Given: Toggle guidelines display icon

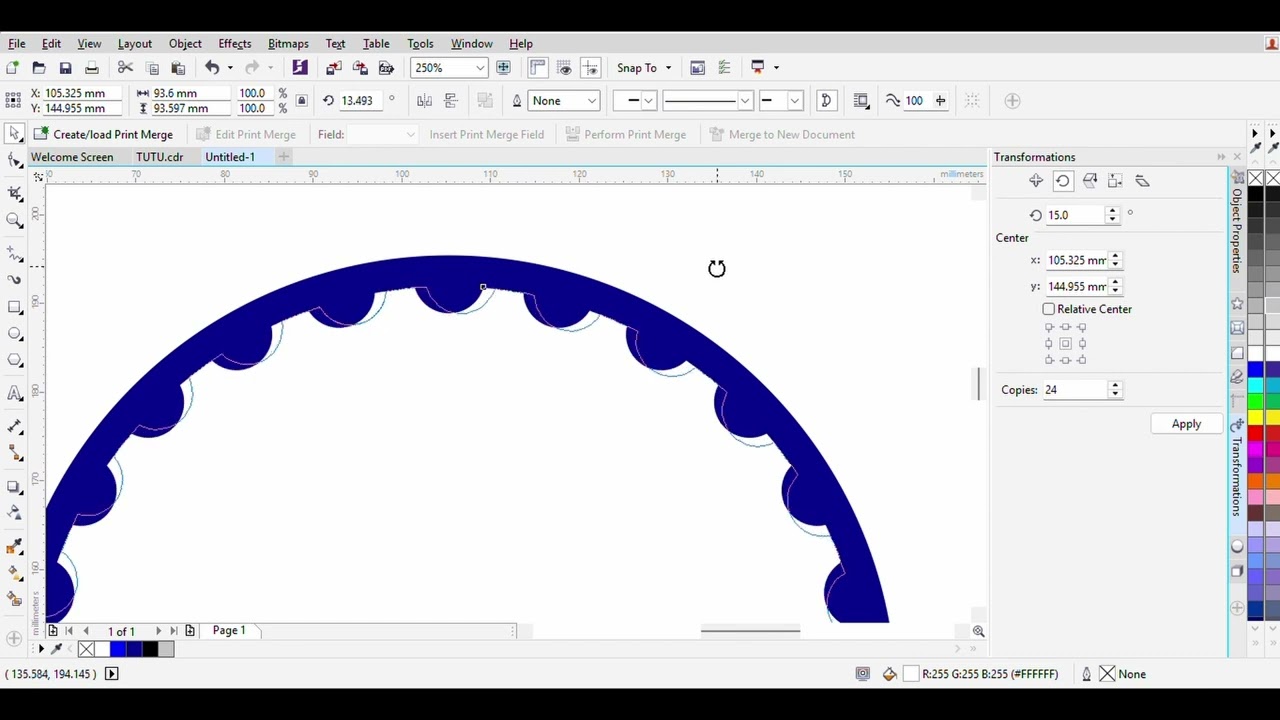Looking at the screenshot, I should pos(590,68).
